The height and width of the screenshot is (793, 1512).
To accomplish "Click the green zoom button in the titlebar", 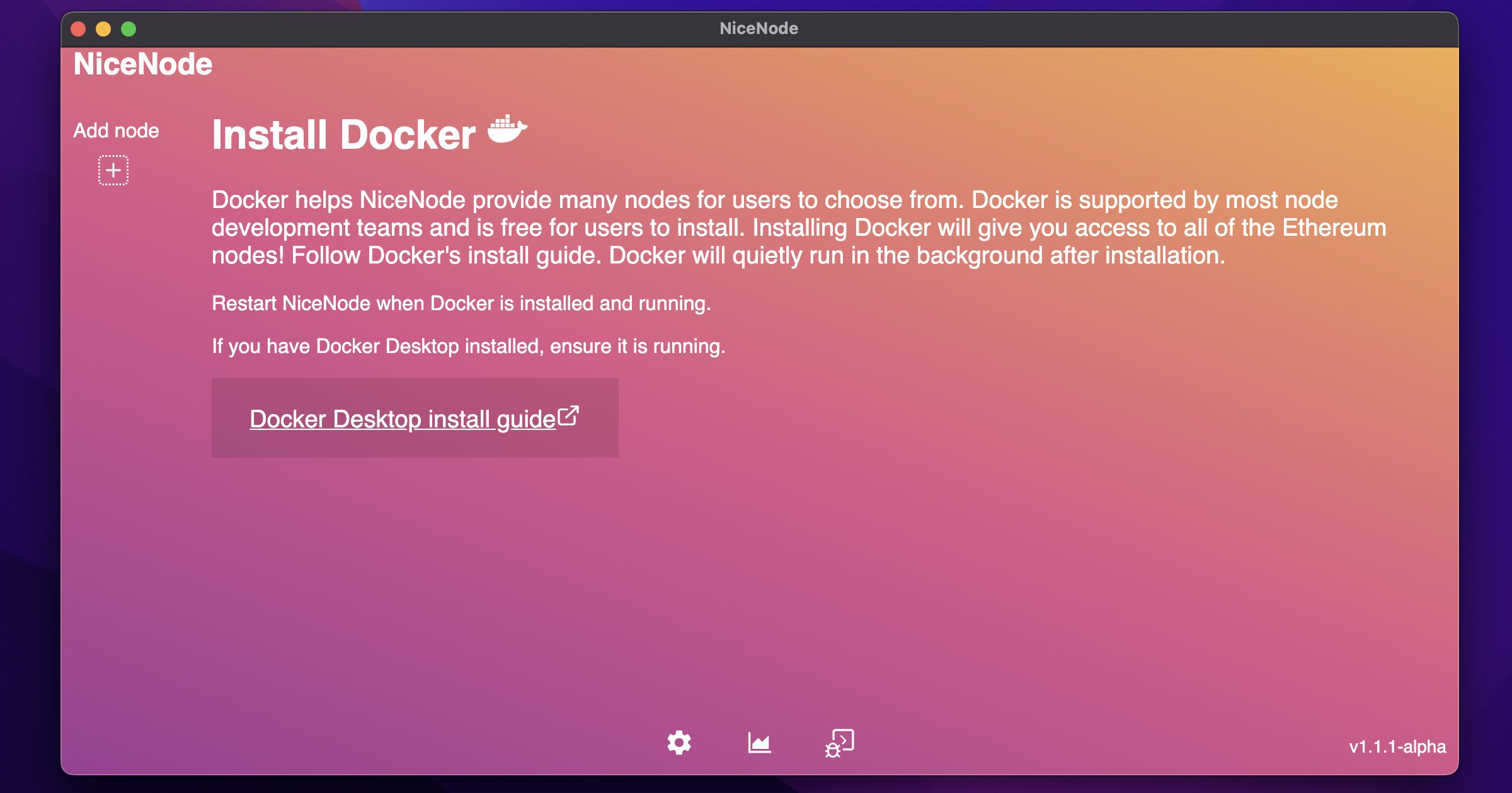I will [128, 28].
